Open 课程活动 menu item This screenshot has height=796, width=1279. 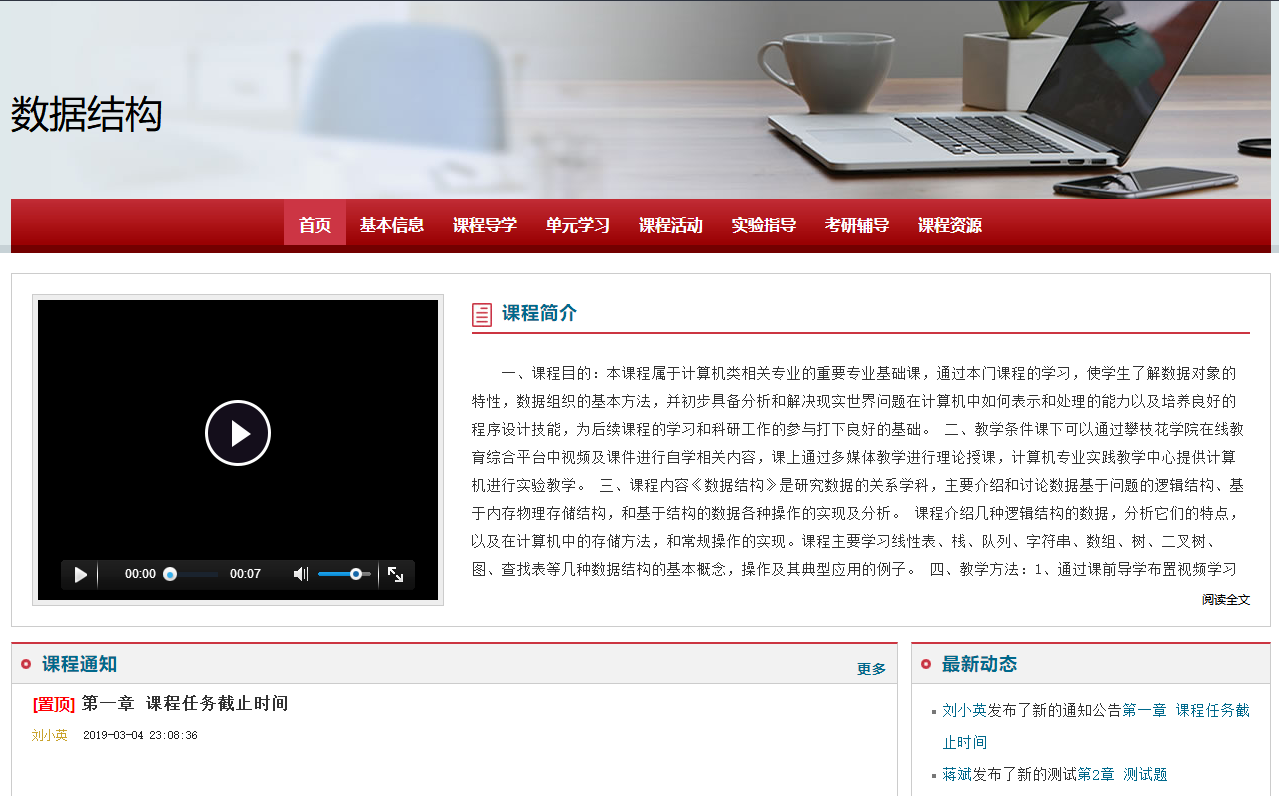click(x=671, y=225)
